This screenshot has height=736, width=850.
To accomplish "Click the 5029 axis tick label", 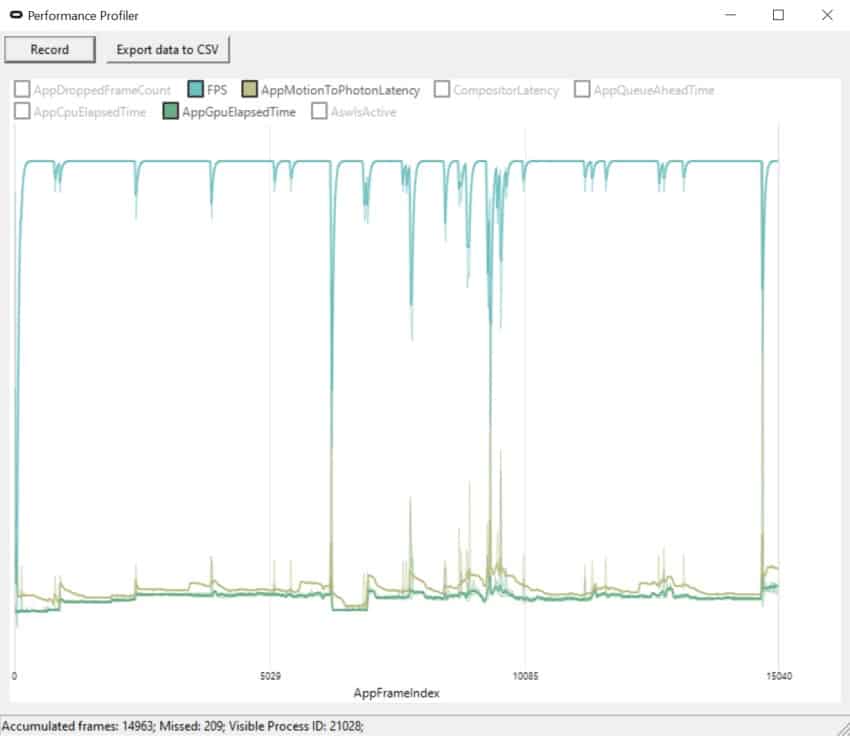I will [x=270, y=676].
